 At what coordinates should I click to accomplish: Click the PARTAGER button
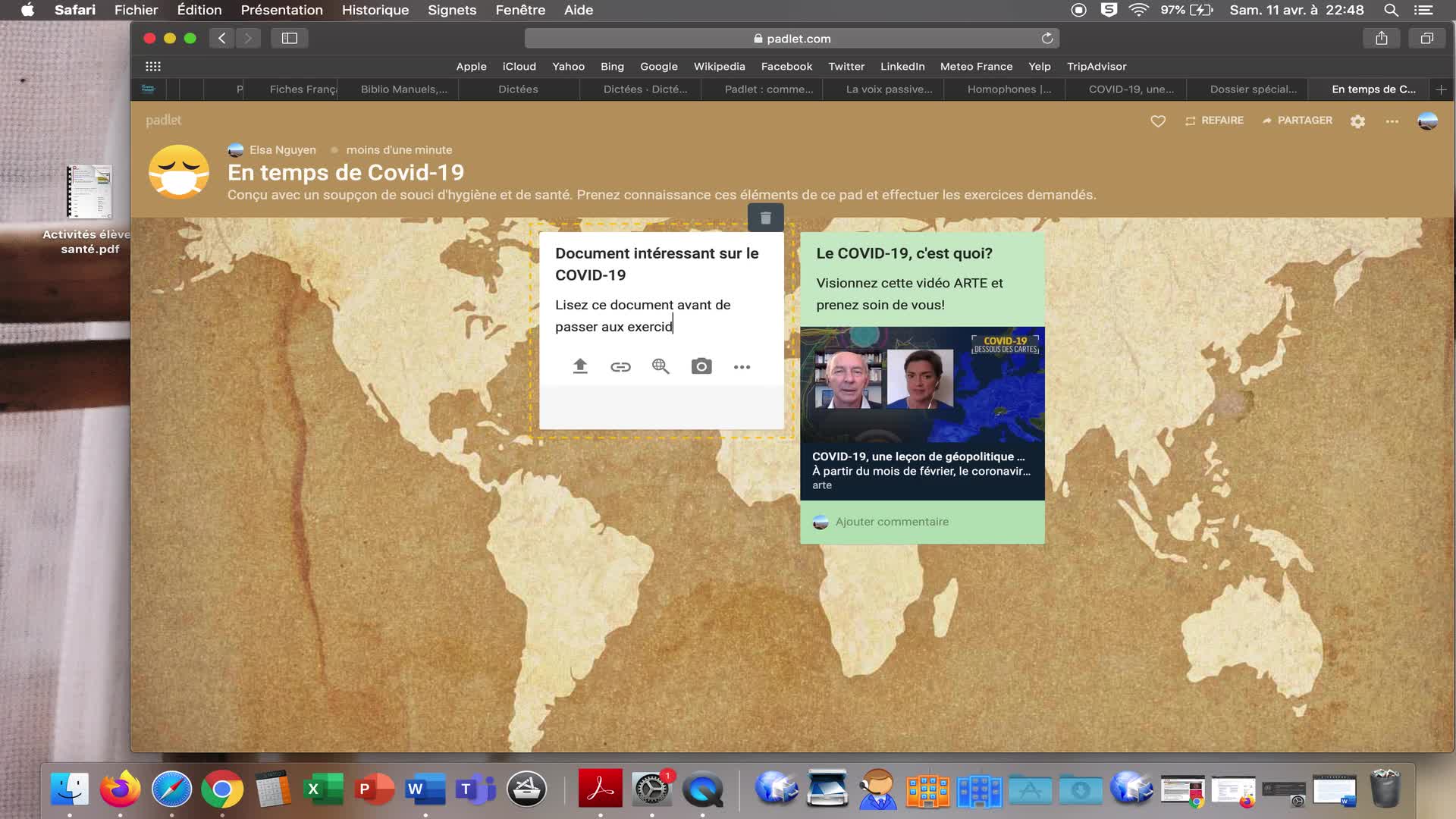click(x=1297, y=121)
